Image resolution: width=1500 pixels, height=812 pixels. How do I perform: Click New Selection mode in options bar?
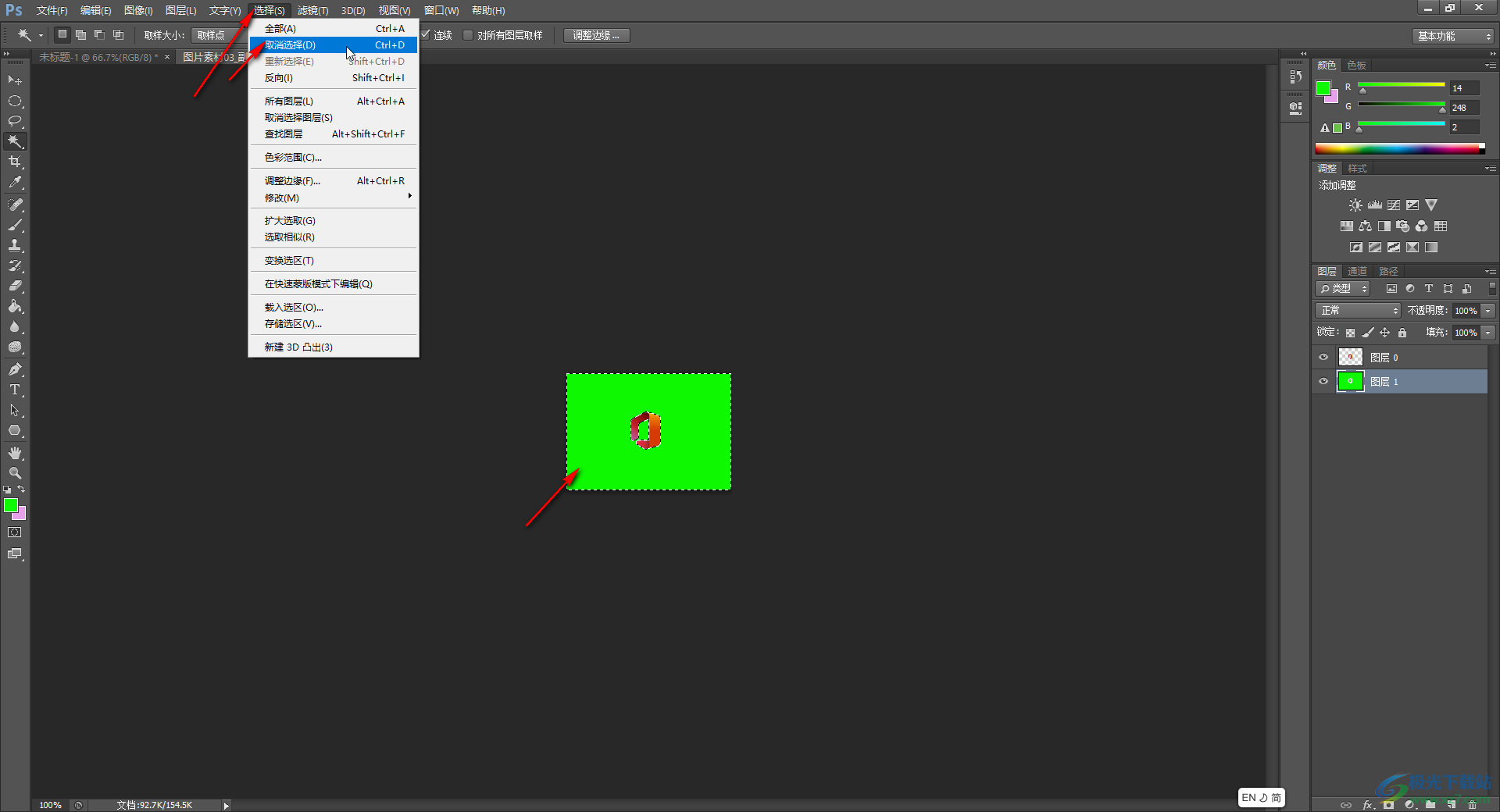[x=62, y=34]
